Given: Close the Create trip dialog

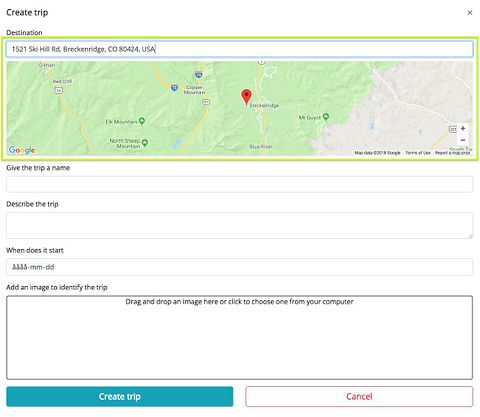Looking at the screenshot, I should [x=470, y=13].
